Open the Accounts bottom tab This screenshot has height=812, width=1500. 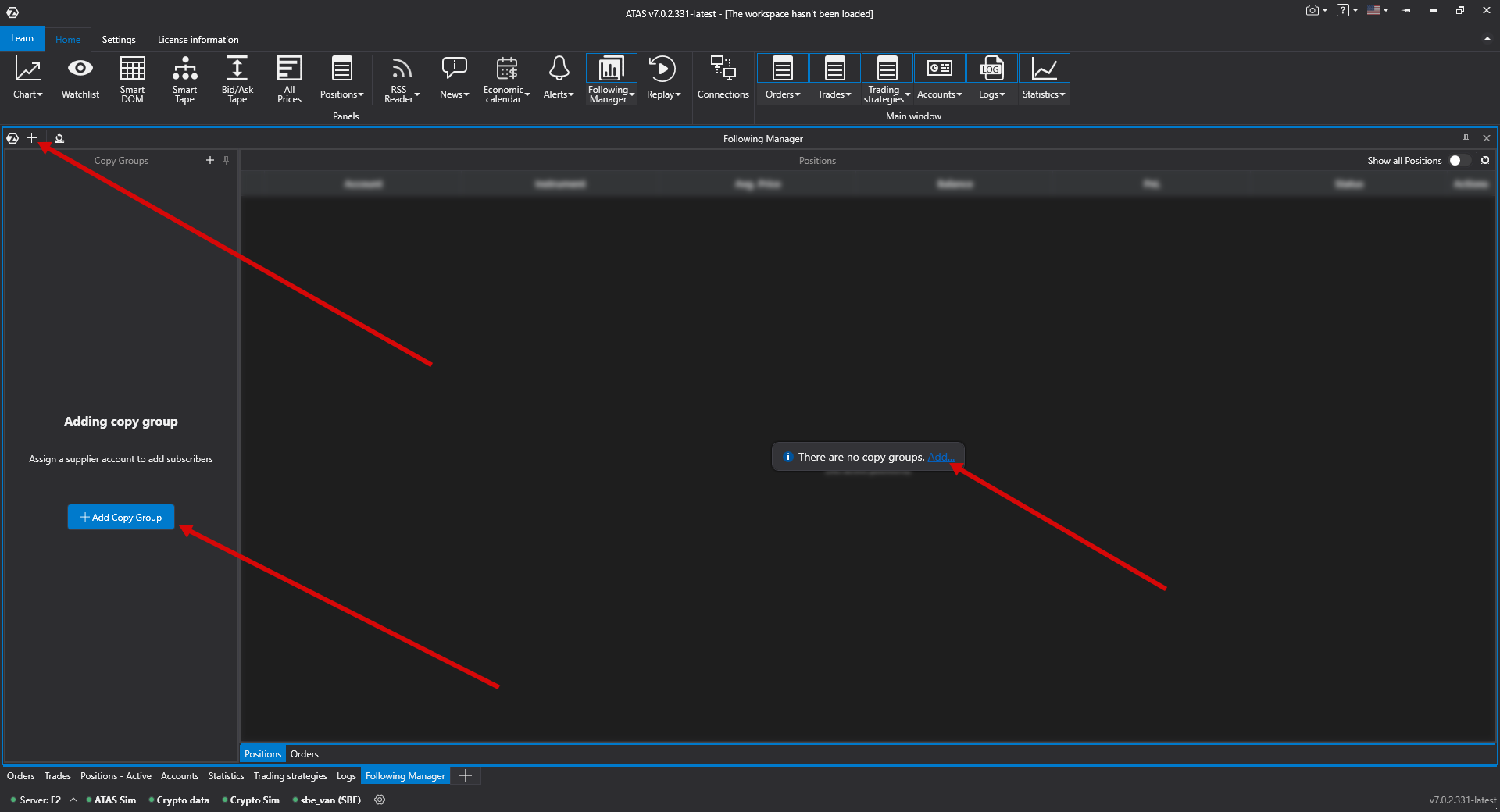tap(180, 776)
